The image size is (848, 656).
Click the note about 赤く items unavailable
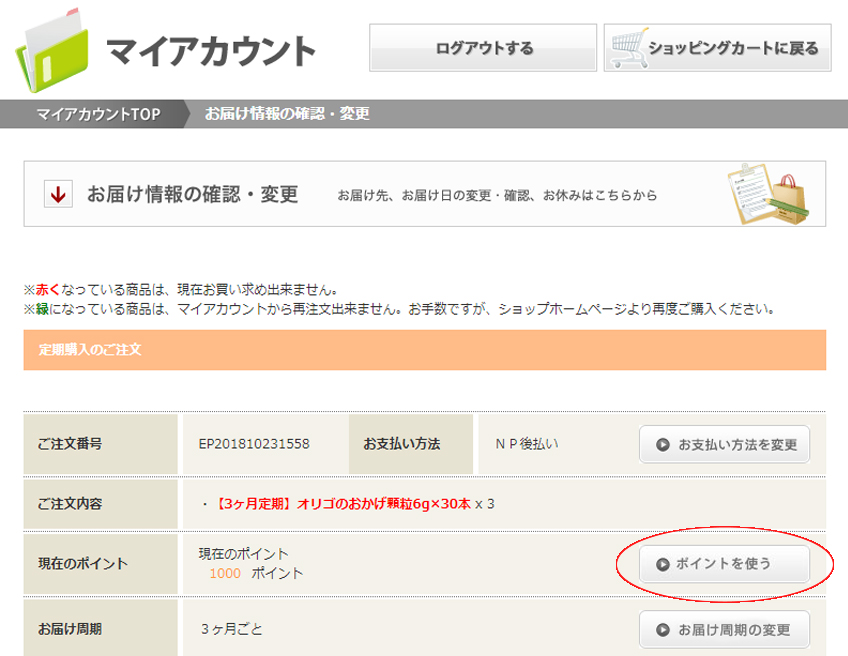181,290
